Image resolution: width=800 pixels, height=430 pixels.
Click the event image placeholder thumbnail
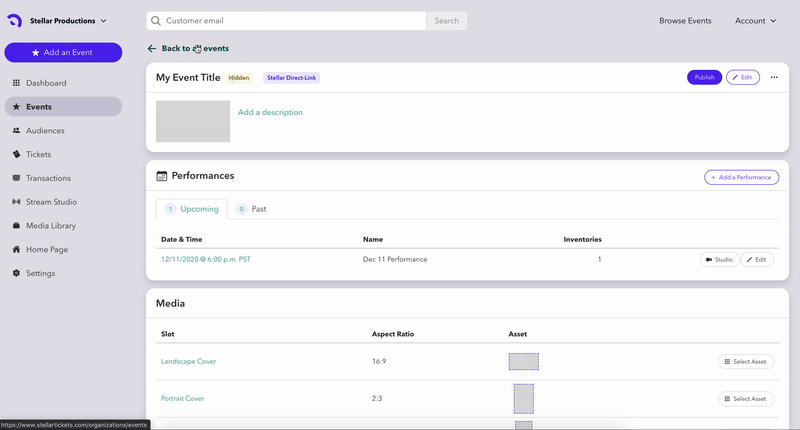pyautogui.click(x=193, y=121)
